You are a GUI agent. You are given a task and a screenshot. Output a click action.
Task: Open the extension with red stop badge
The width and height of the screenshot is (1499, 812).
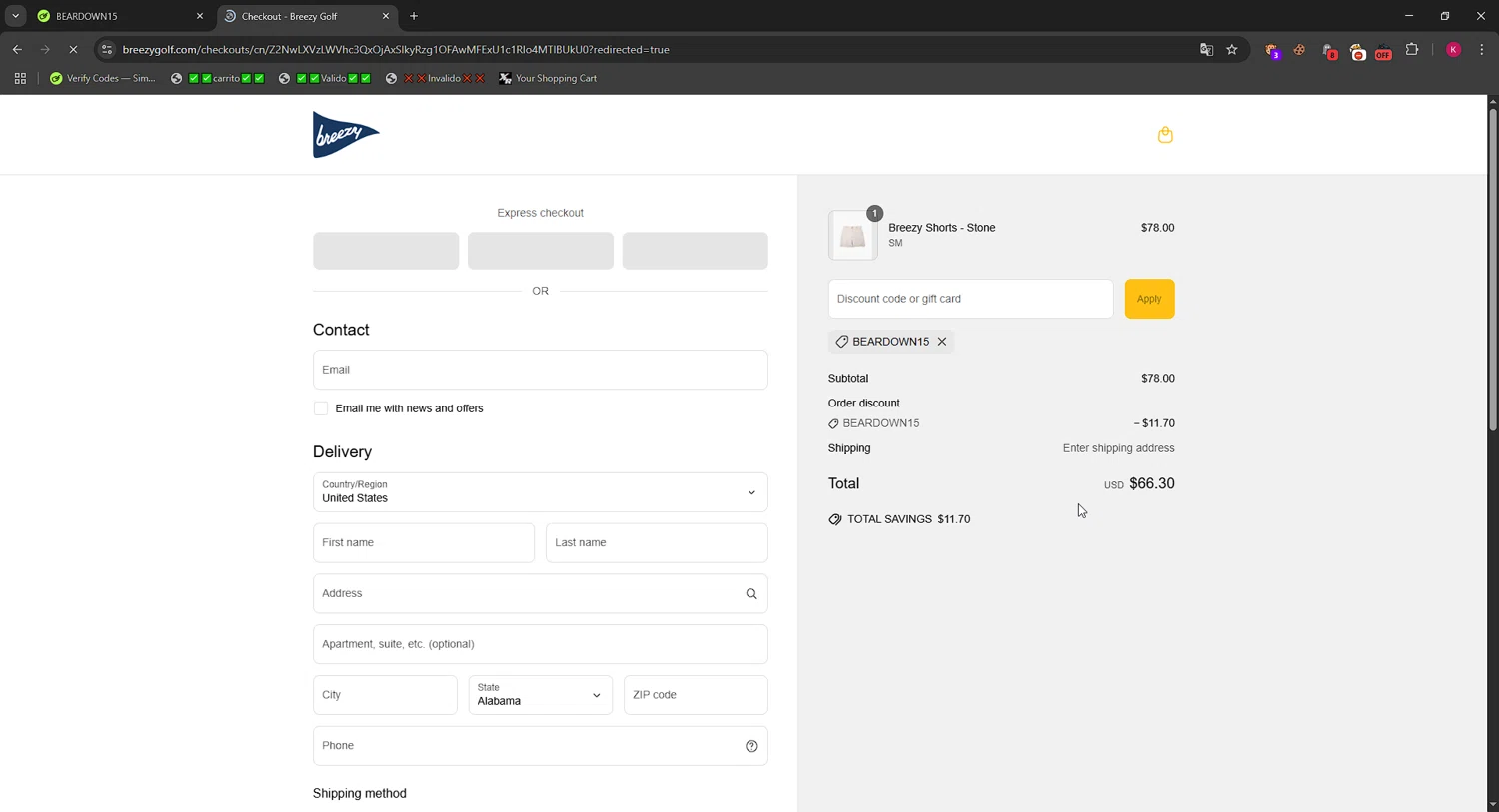pyautogui.click(x=1357, y=50)
